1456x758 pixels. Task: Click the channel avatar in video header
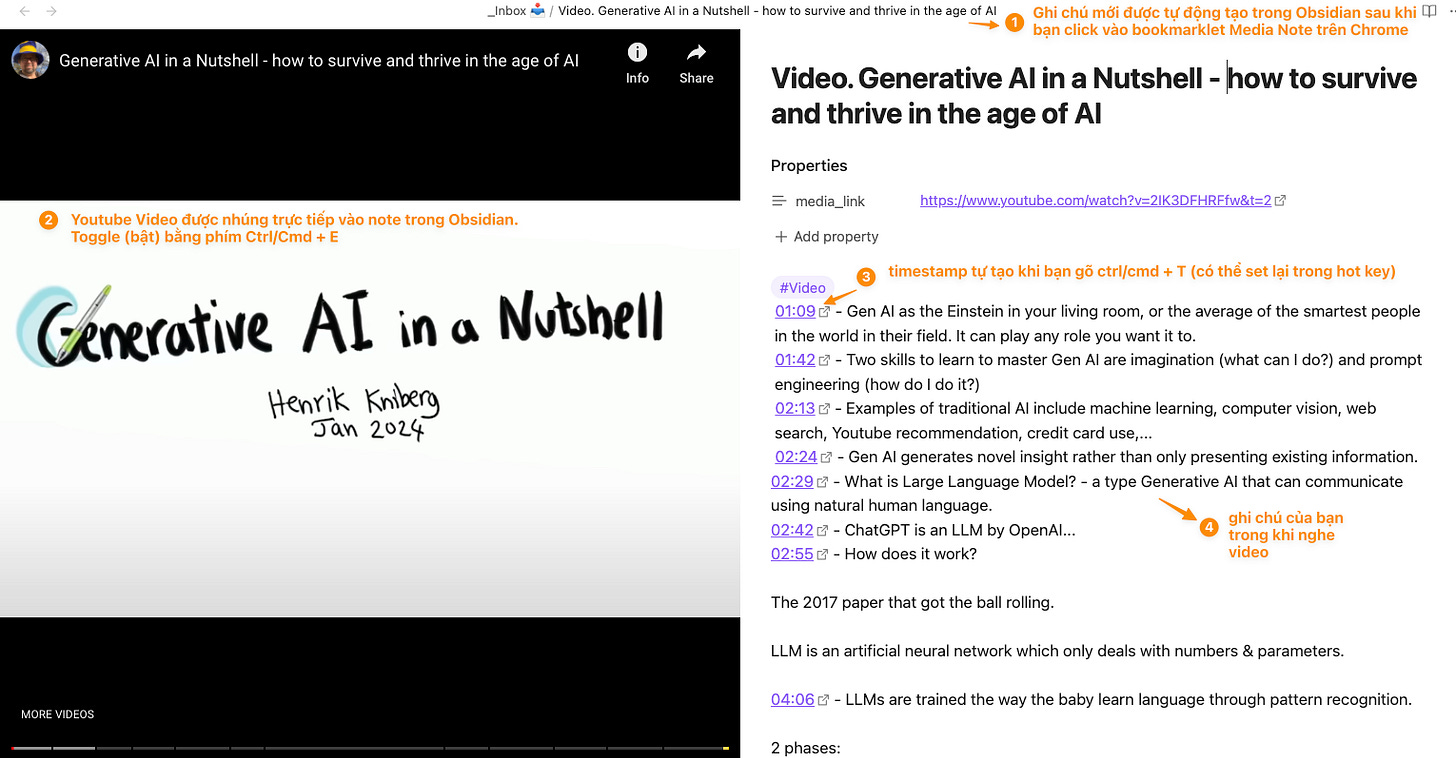[x=30, y=60]
